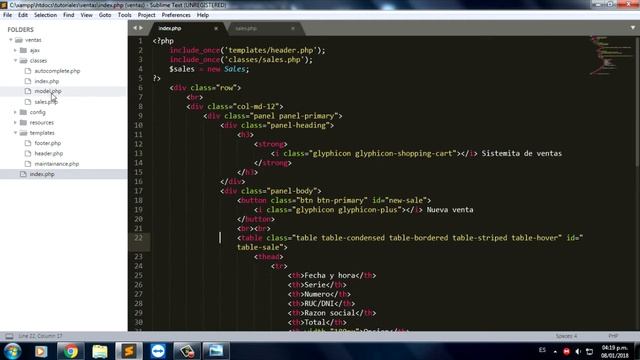
Task: Open sales.php in the sidebar
Action: click(46, 102)
